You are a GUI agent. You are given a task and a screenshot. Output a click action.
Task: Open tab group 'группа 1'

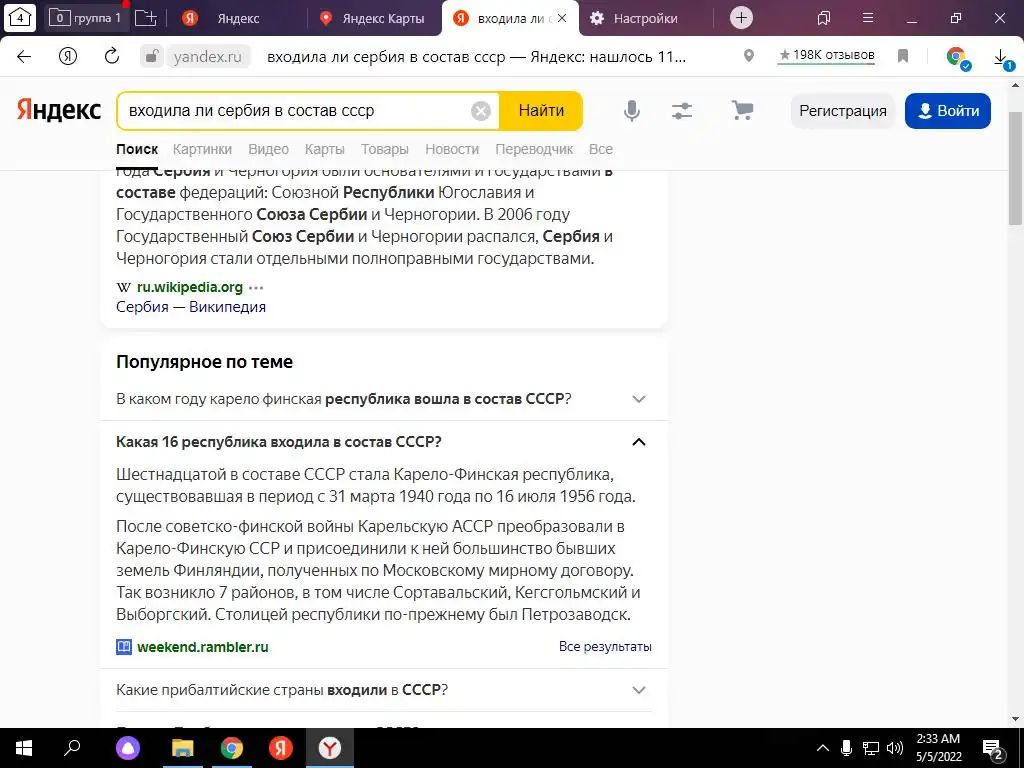[86, 18]
